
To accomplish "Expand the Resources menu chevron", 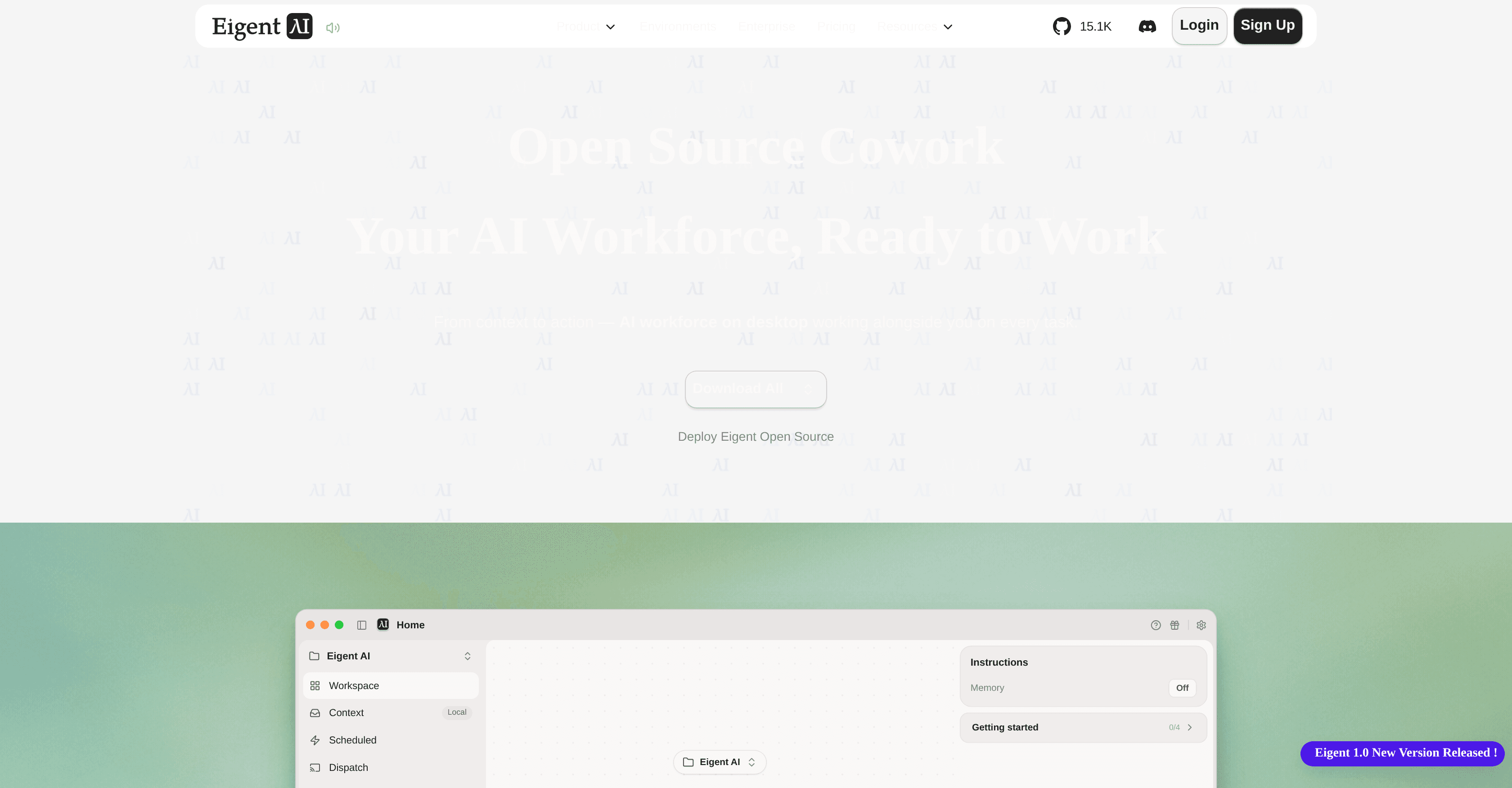I will pyautogui.click(x=947, y=27).
